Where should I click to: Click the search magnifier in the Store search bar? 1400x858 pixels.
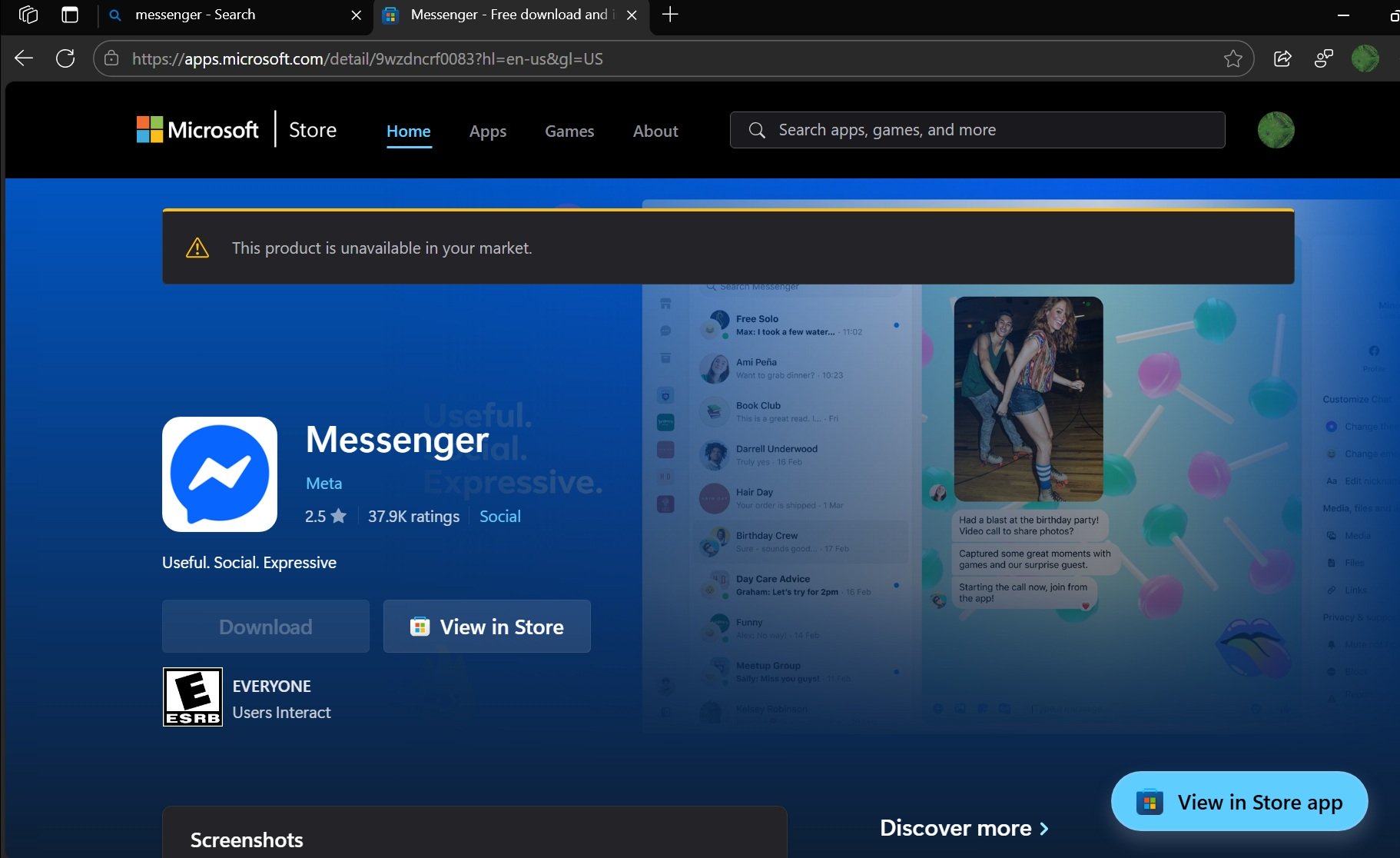(x=757, y=130)
